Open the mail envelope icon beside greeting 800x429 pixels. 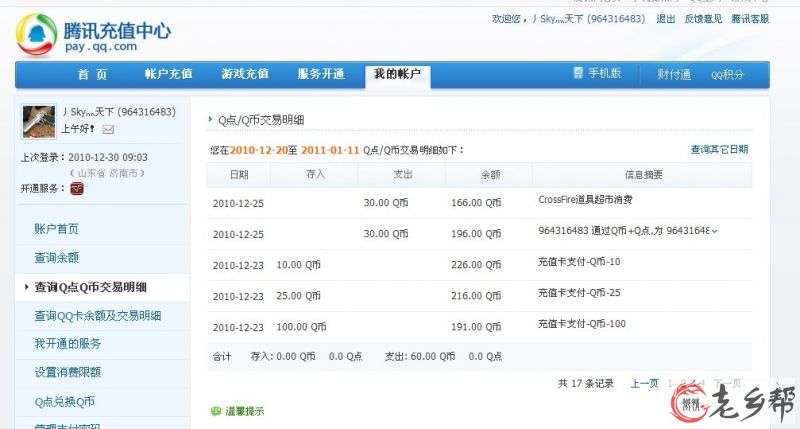tap(108, 129)
